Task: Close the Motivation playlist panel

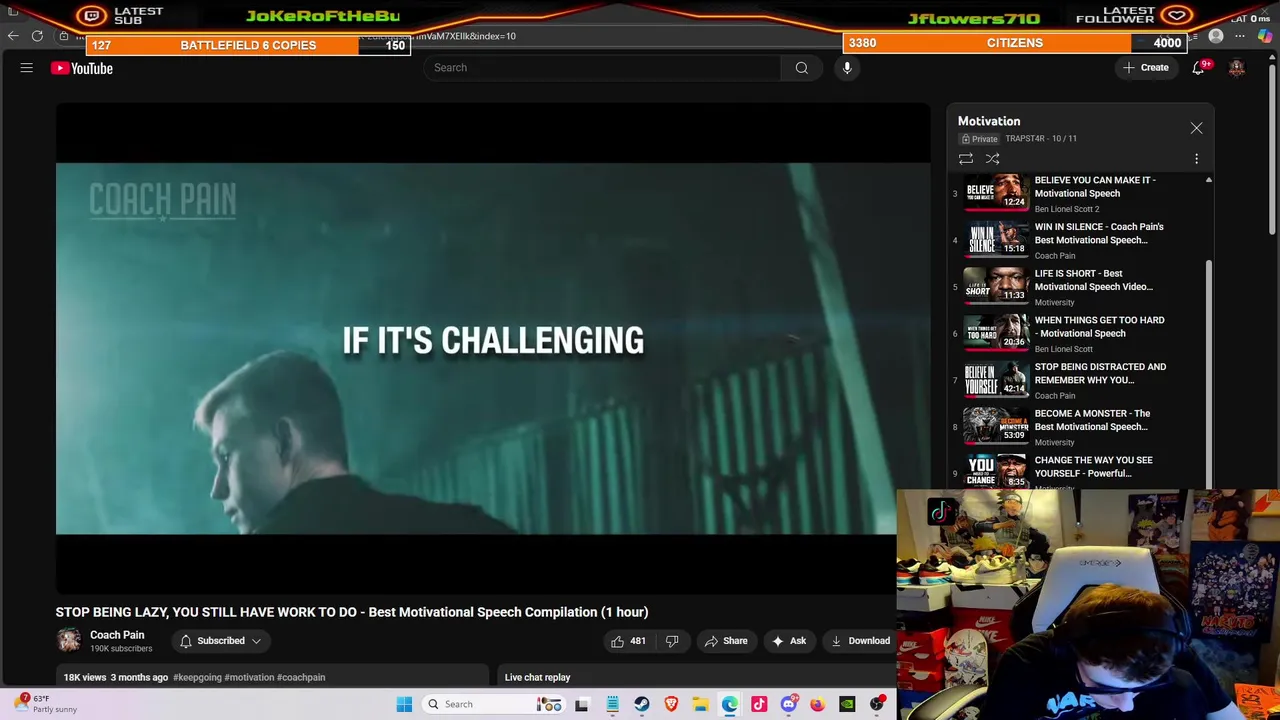Action: tap(1196, 128)
